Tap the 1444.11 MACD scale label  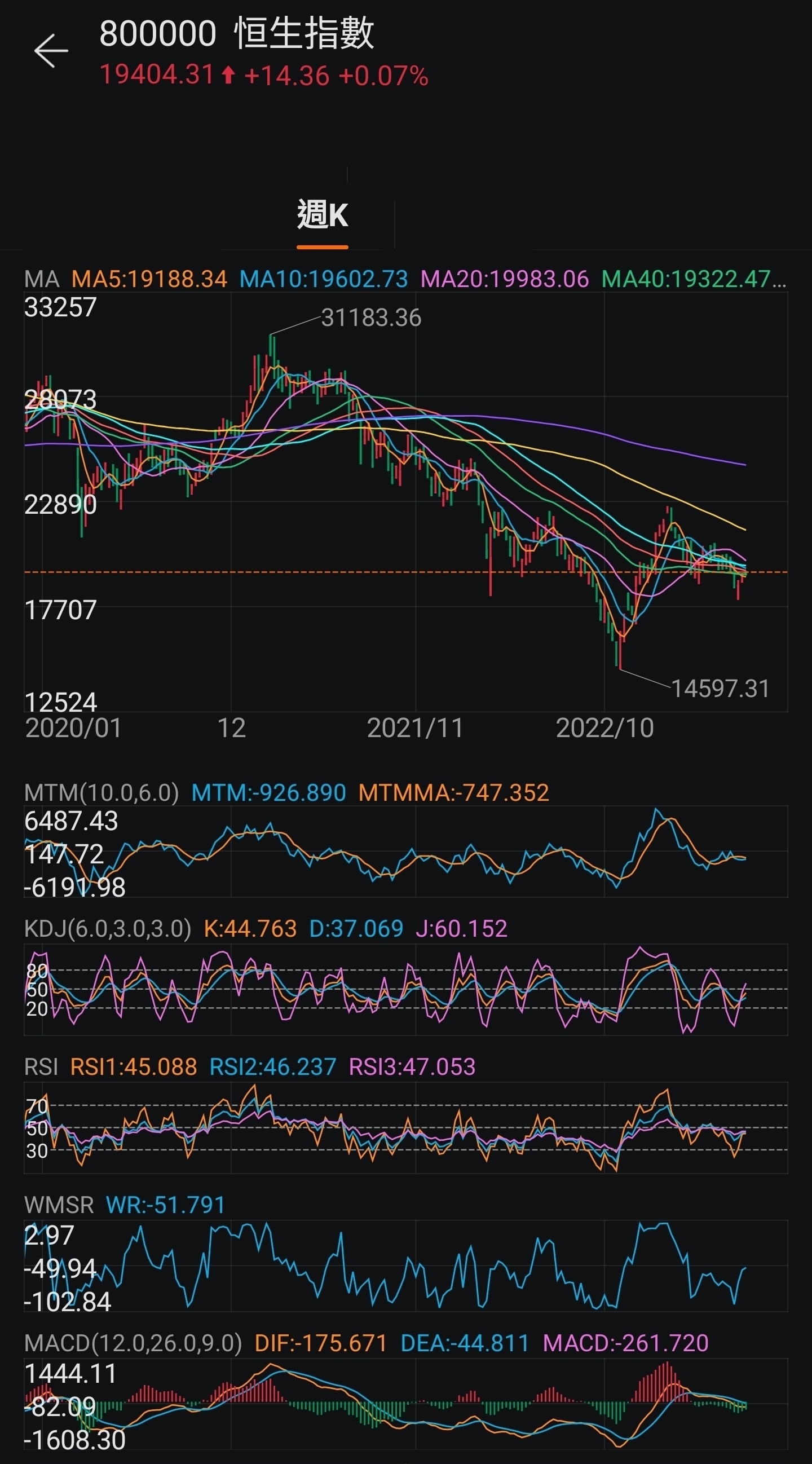[71, 1374]
